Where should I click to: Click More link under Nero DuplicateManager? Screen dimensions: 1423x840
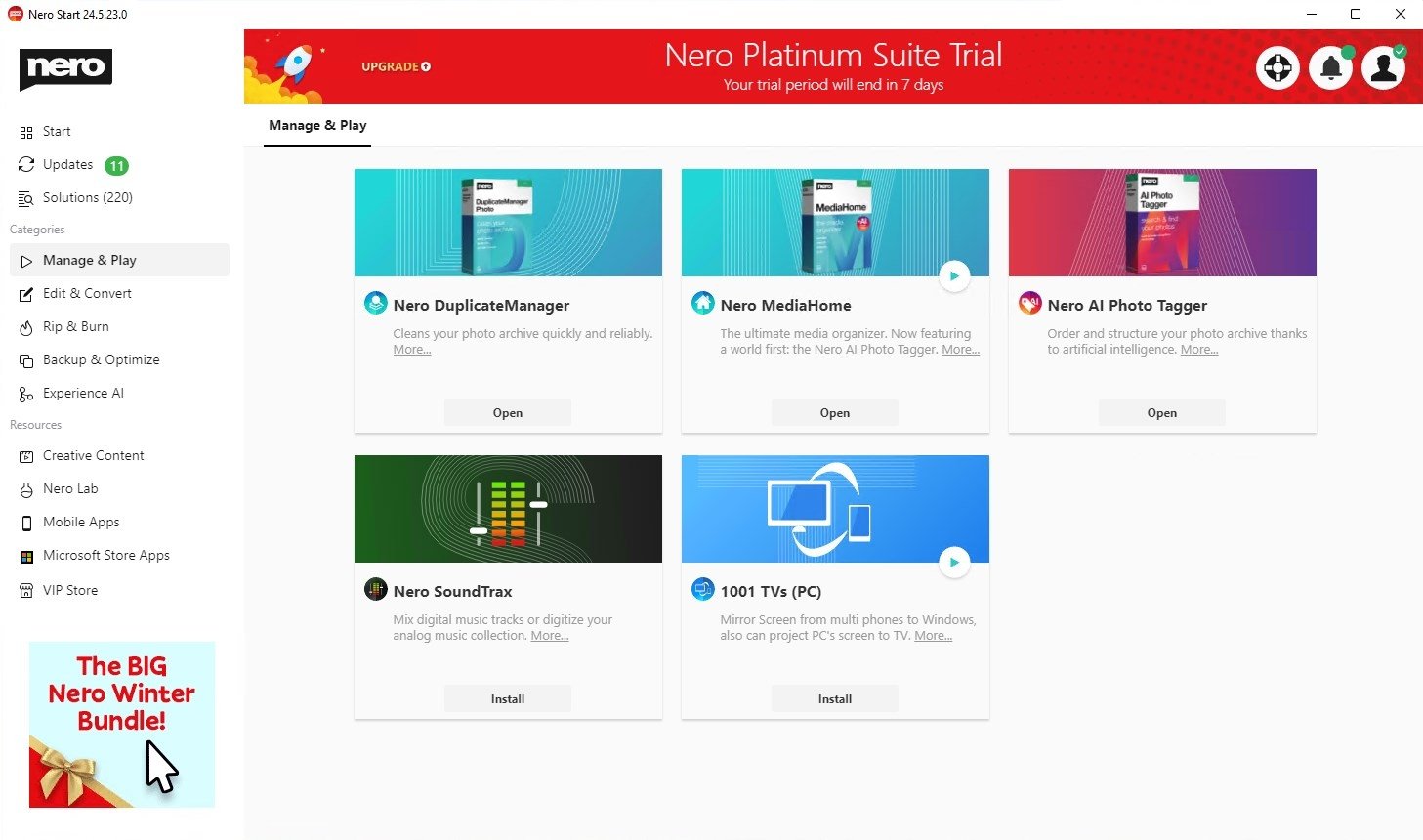(412, 350)
